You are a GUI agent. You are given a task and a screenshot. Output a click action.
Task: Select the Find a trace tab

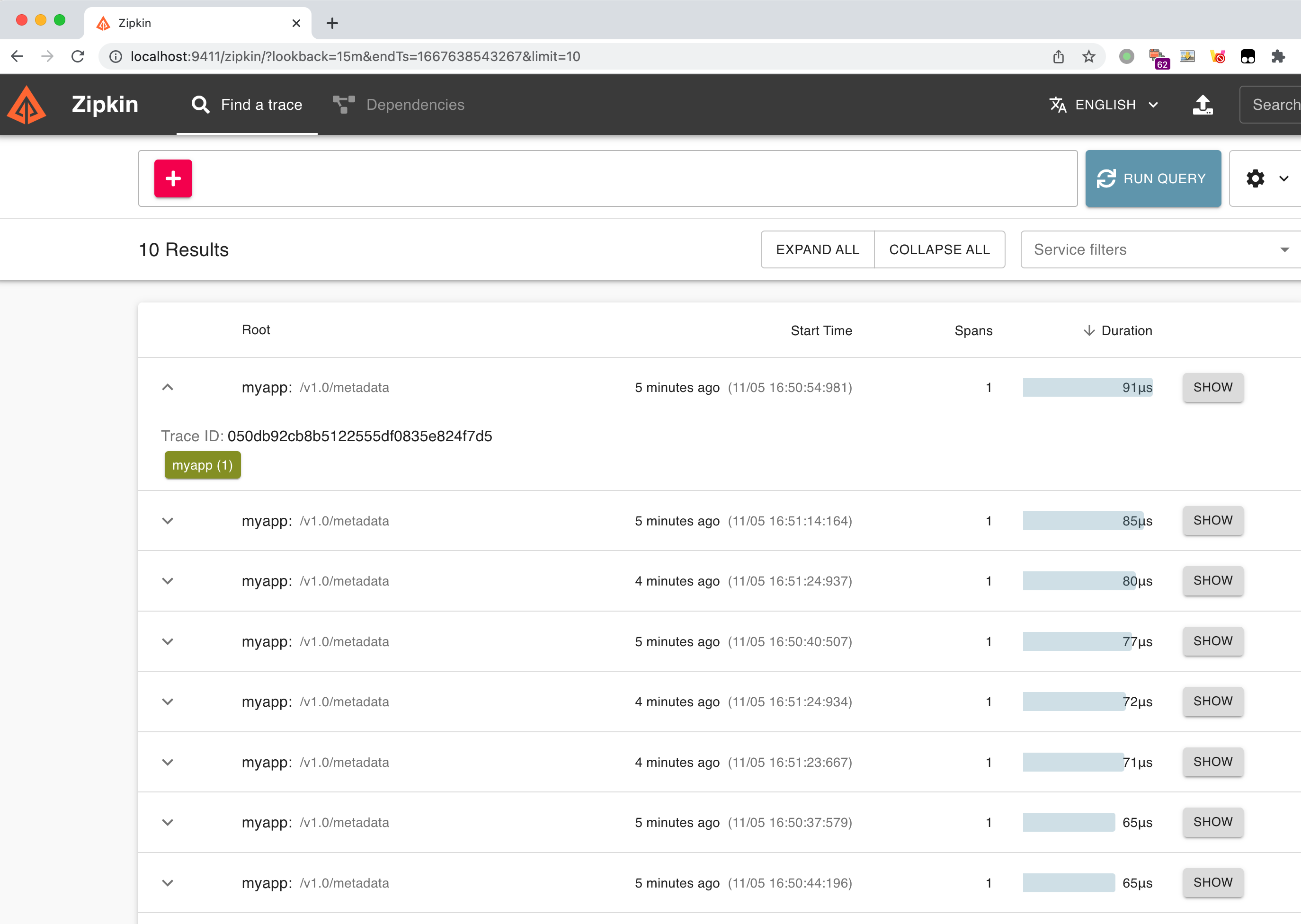pos(247,105)
